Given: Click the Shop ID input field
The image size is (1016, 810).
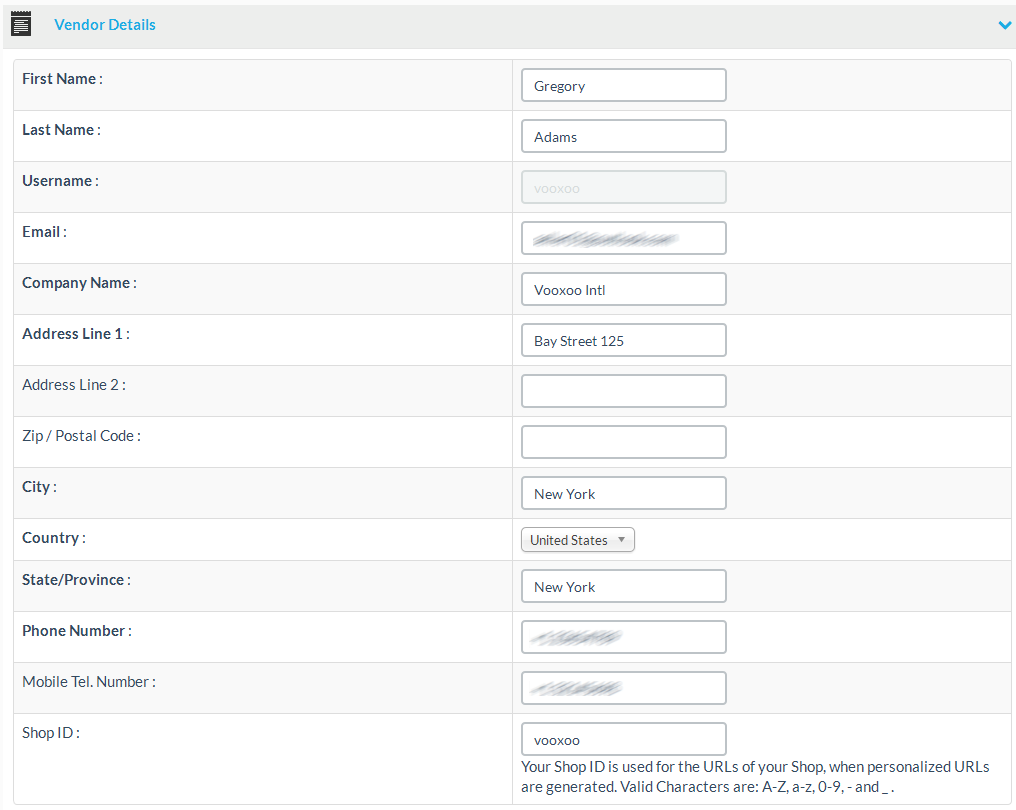Looking at the screenshot, I should tap(623, 740).
